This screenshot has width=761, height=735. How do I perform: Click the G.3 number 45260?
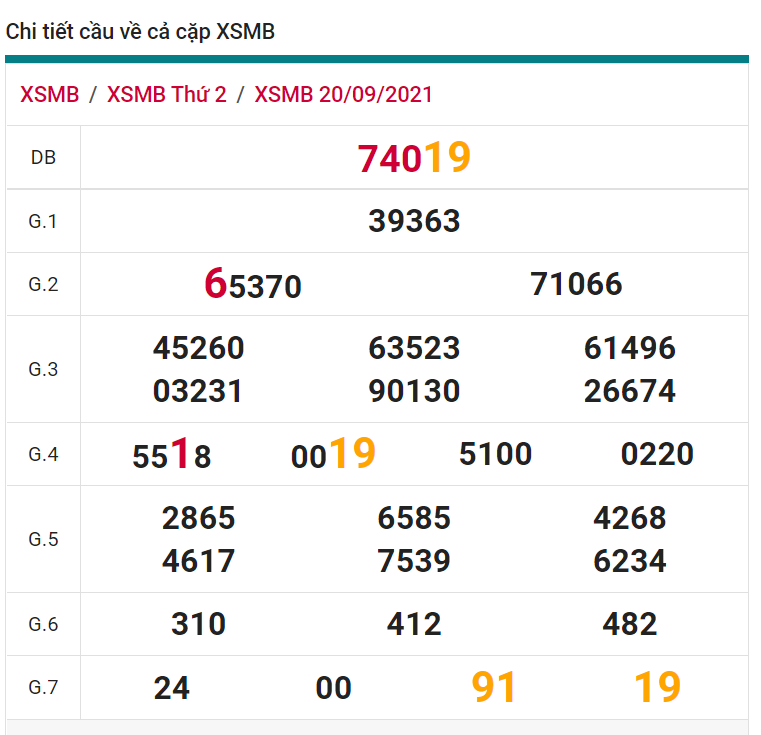coord(198,348)
